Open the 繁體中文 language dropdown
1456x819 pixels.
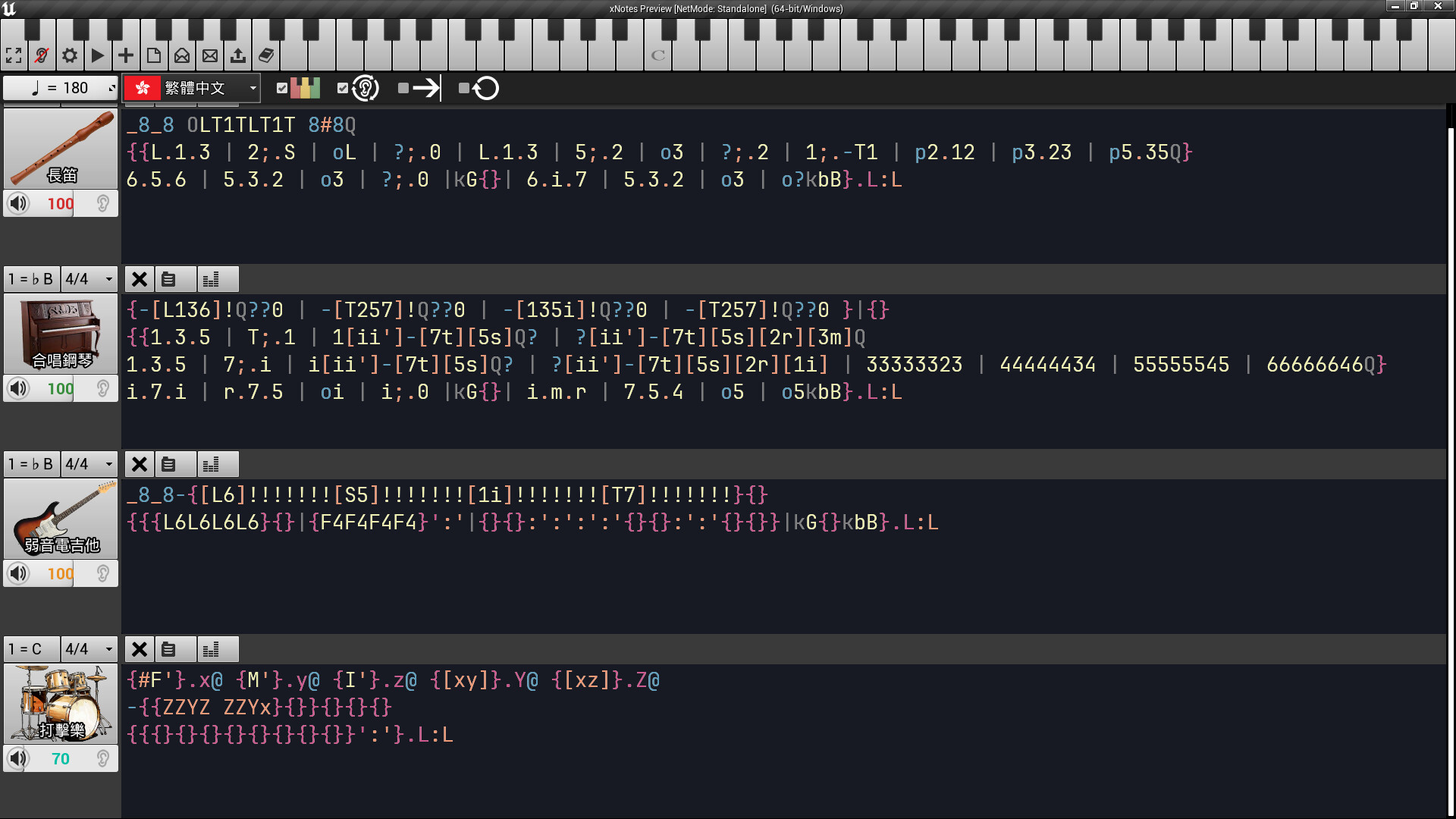(x=192, y=88)
